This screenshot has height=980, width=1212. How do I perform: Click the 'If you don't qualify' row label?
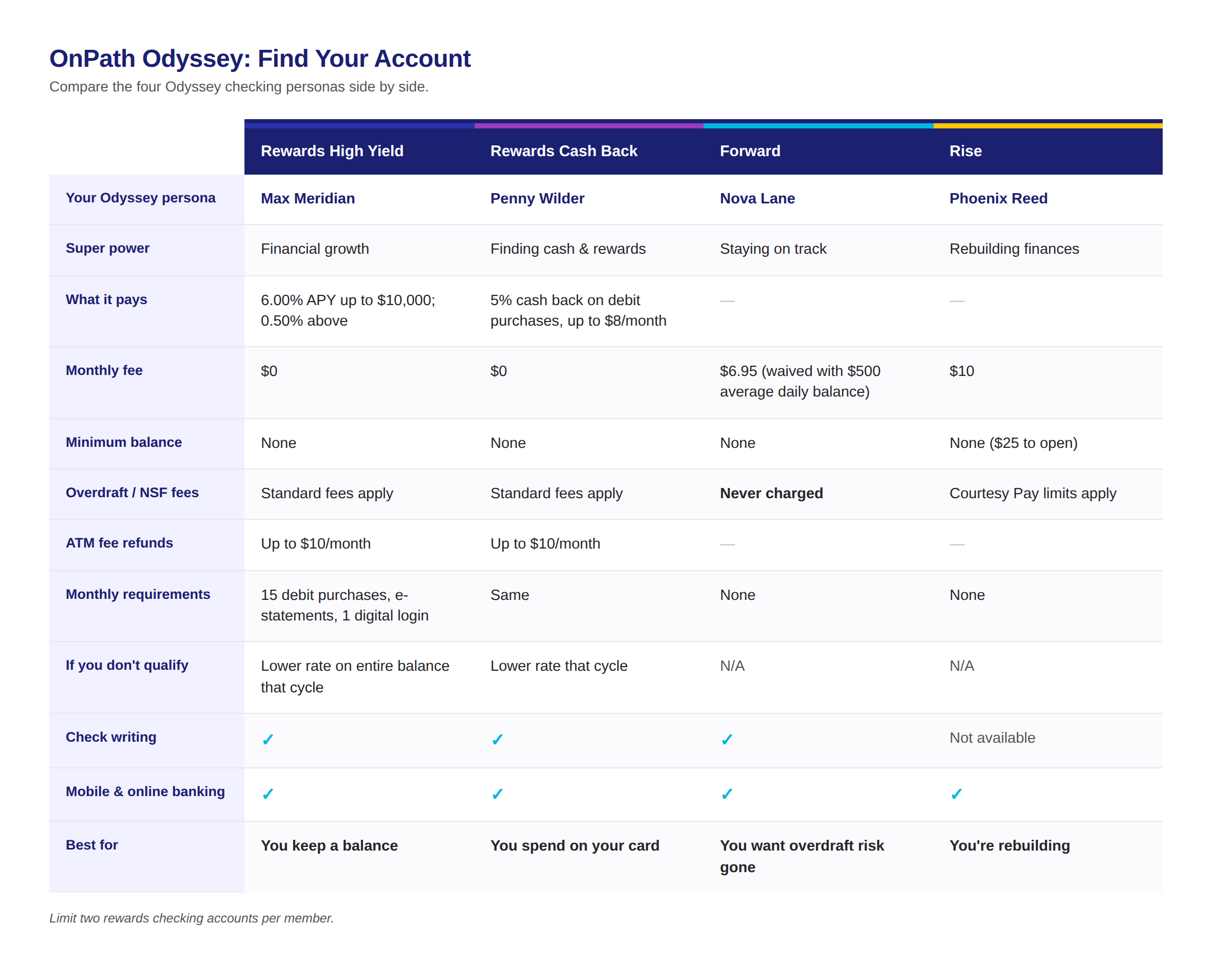[126, 665]
